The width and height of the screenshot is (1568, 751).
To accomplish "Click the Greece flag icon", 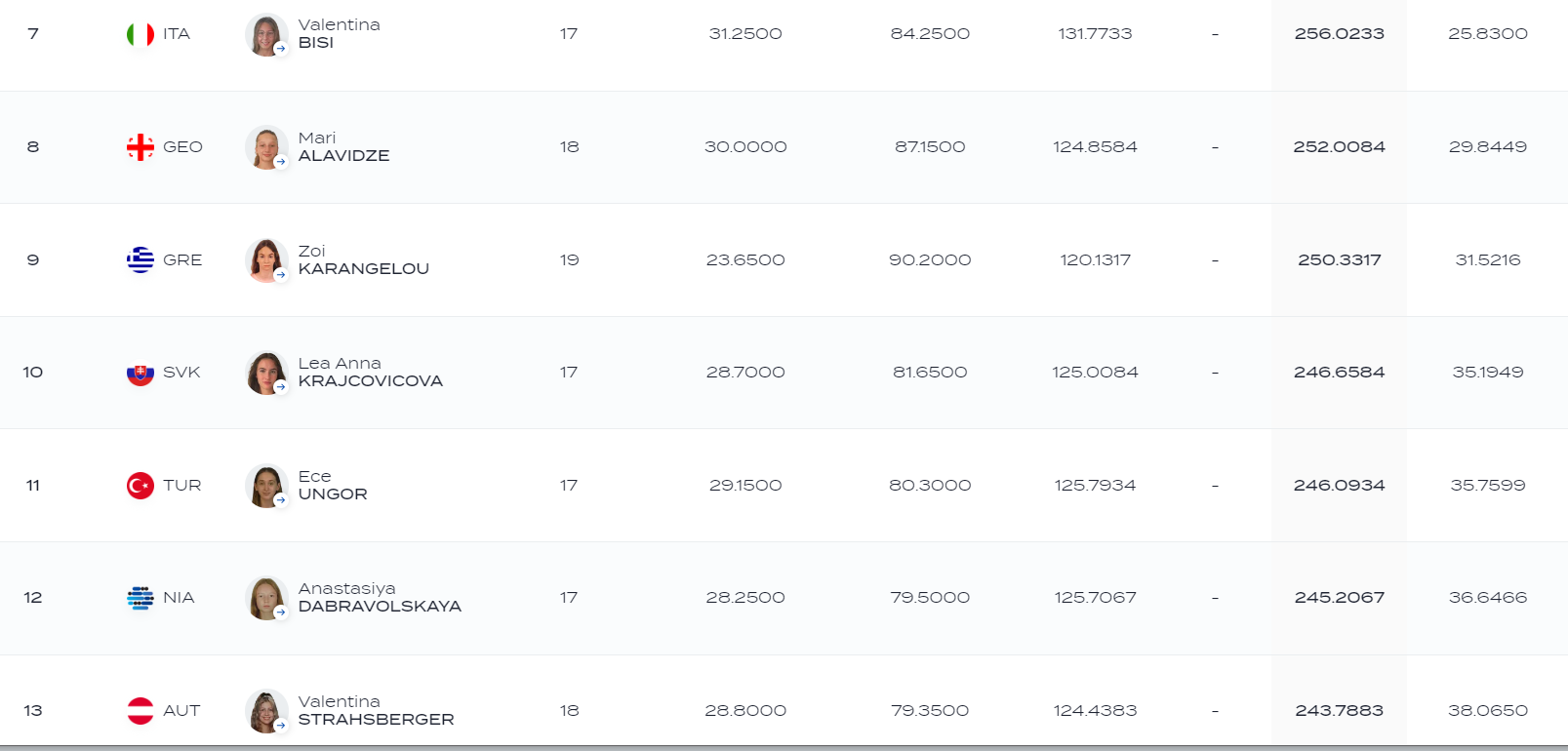I will pos(141,259).
